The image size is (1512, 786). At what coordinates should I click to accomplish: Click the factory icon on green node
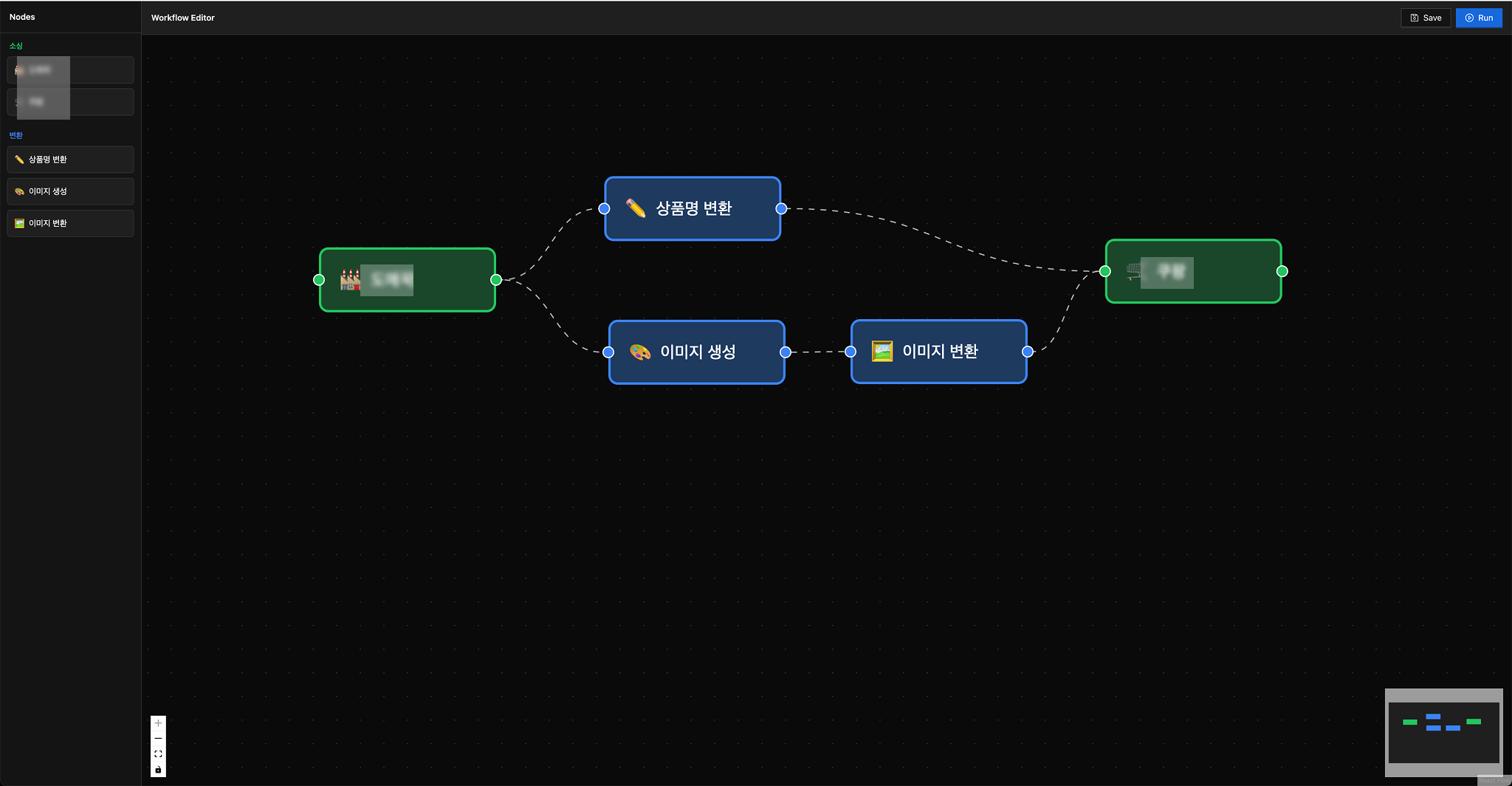[x=348, y=280]
